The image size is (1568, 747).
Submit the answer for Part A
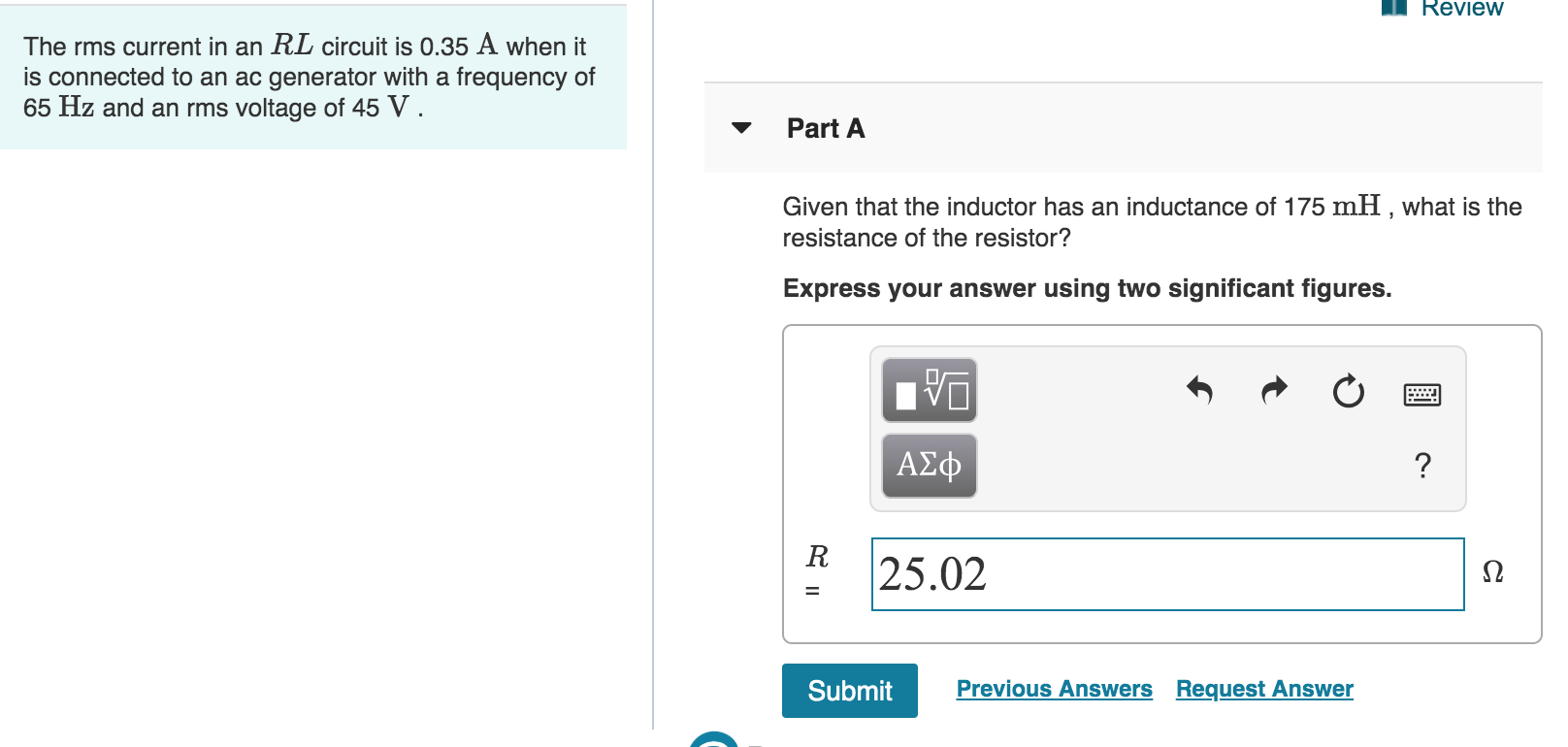coord(849,691)
